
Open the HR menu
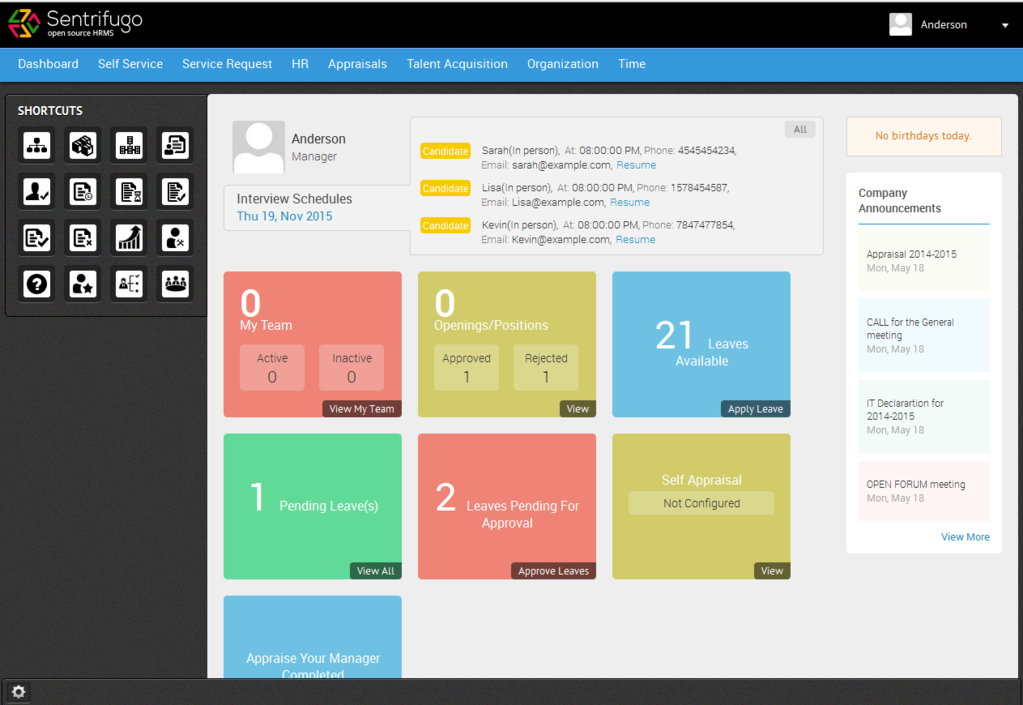[300, 64]
